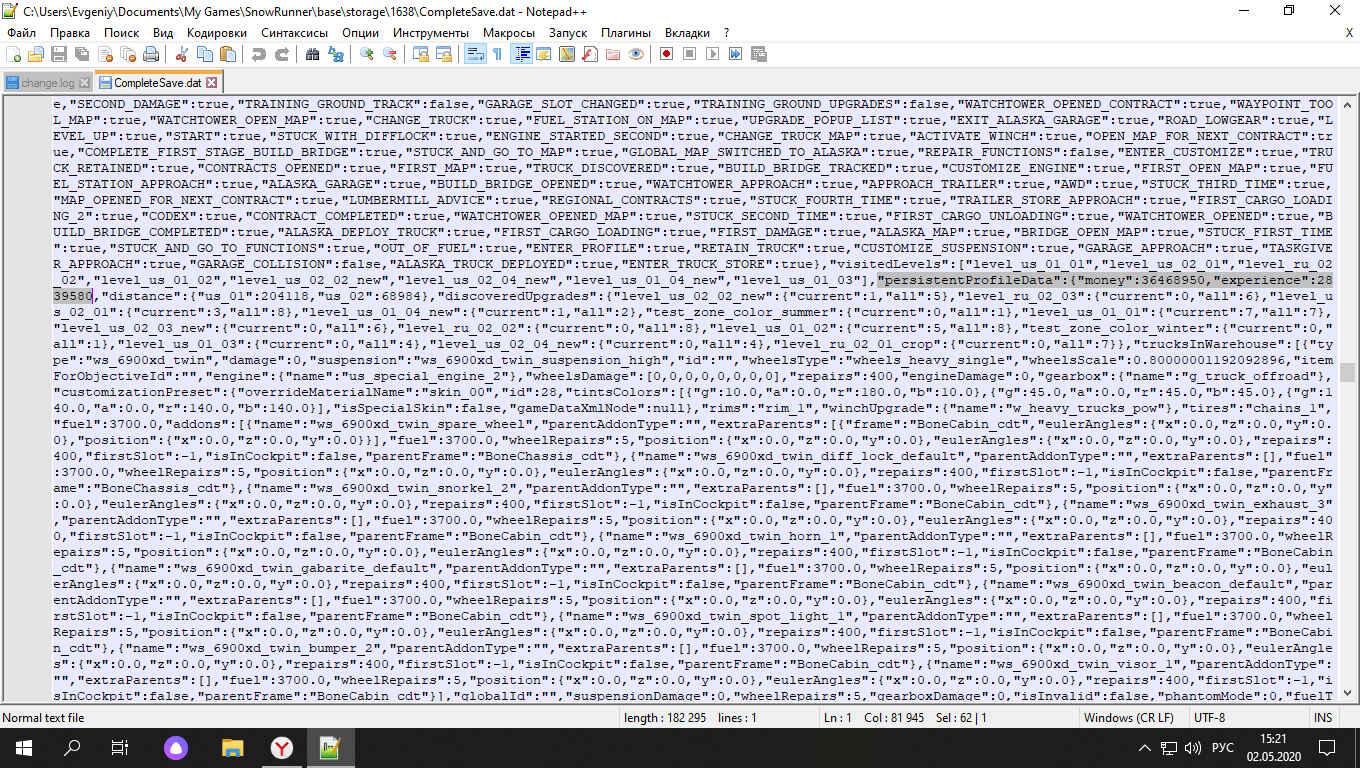This screenshot has height=768, width=1360.
Task: Play back the recorded macro
Action: coord(712,54)
